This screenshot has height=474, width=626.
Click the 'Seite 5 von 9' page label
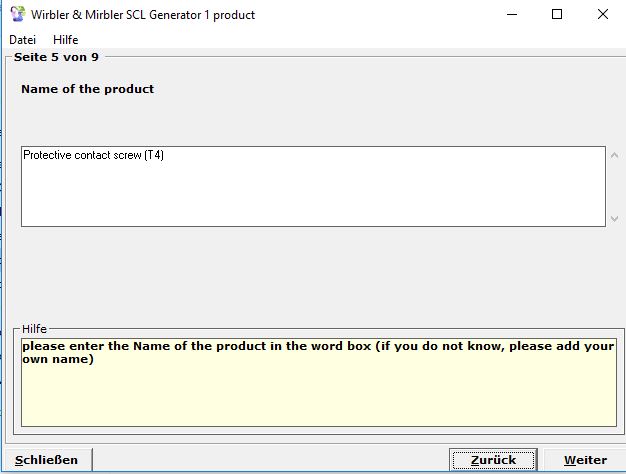[x=56, y=58]
